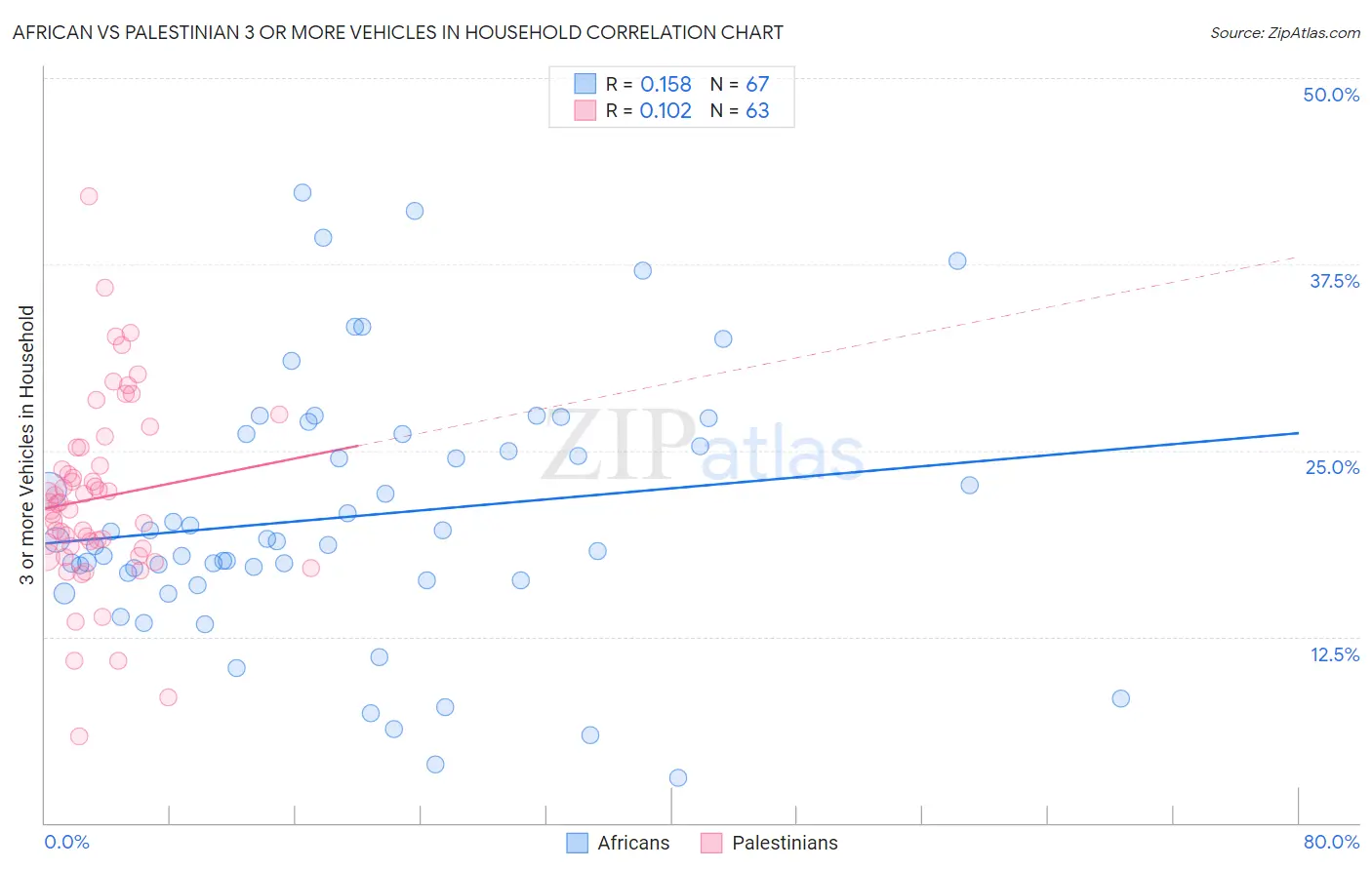Click the 12.5% y-axis label
Image resolution: width=1372 pixels, height=870 pixels.
(1334, 654)
